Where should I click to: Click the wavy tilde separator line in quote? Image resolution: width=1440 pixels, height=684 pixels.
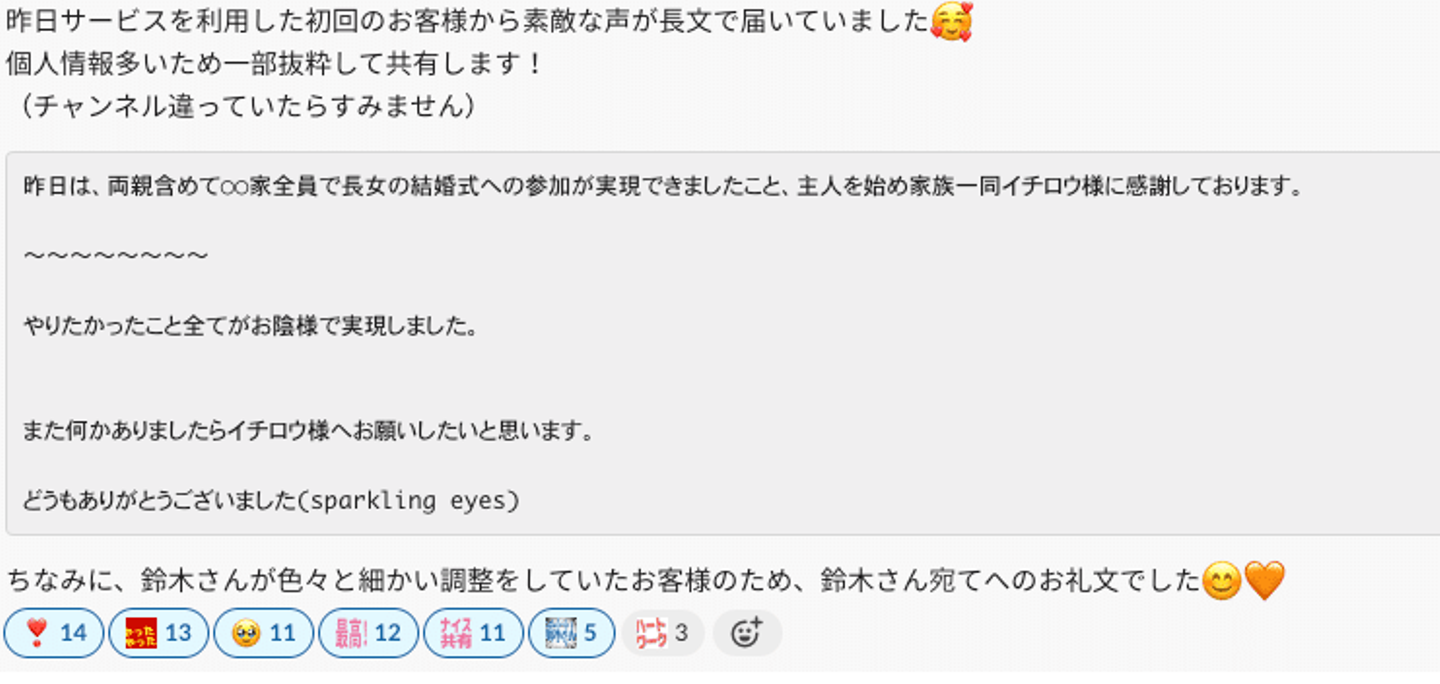click(116, 256)
